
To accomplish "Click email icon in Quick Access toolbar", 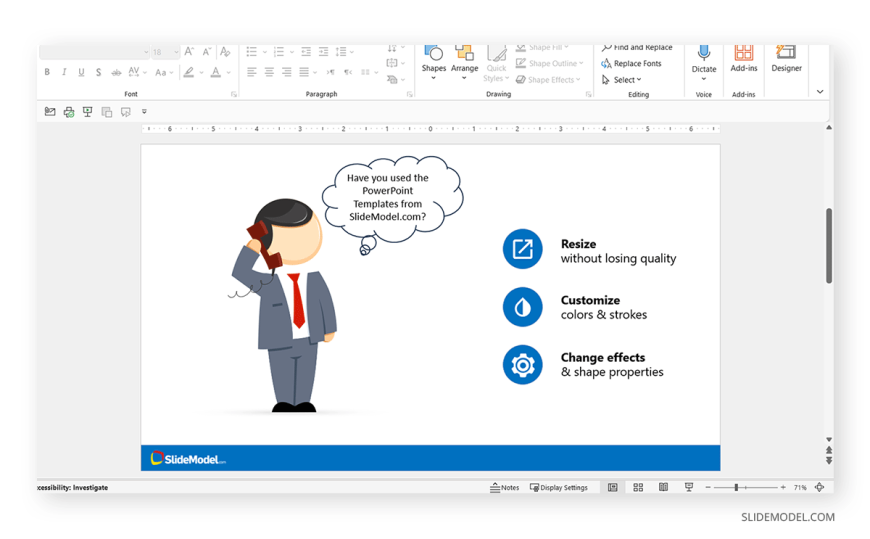I will pyautogui.click(x=50, y=112).
